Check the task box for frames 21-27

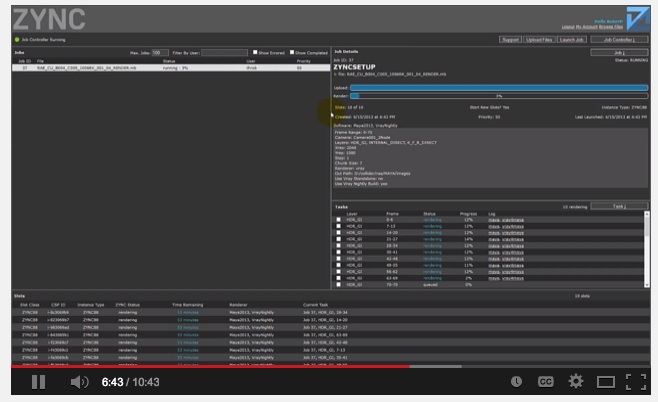tap(338, 239)
